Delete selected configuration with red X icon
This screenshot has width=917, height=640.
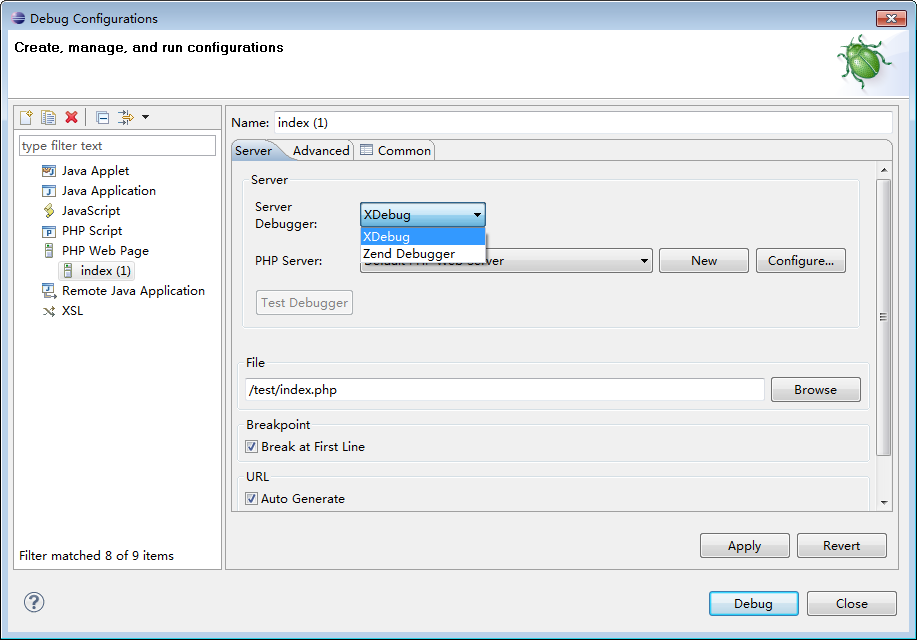[x=71, y=118]
